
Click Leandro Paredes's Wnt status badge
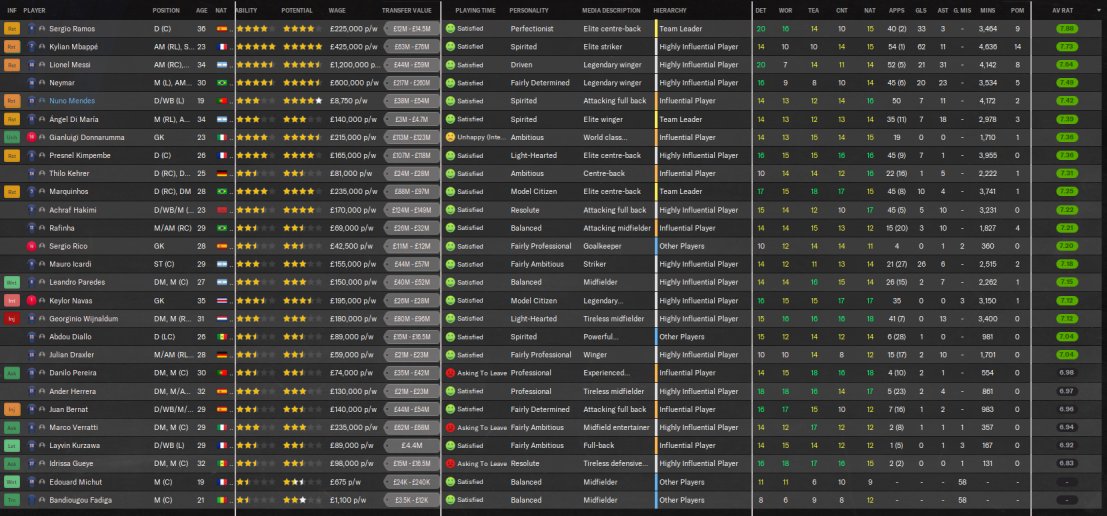12,282
